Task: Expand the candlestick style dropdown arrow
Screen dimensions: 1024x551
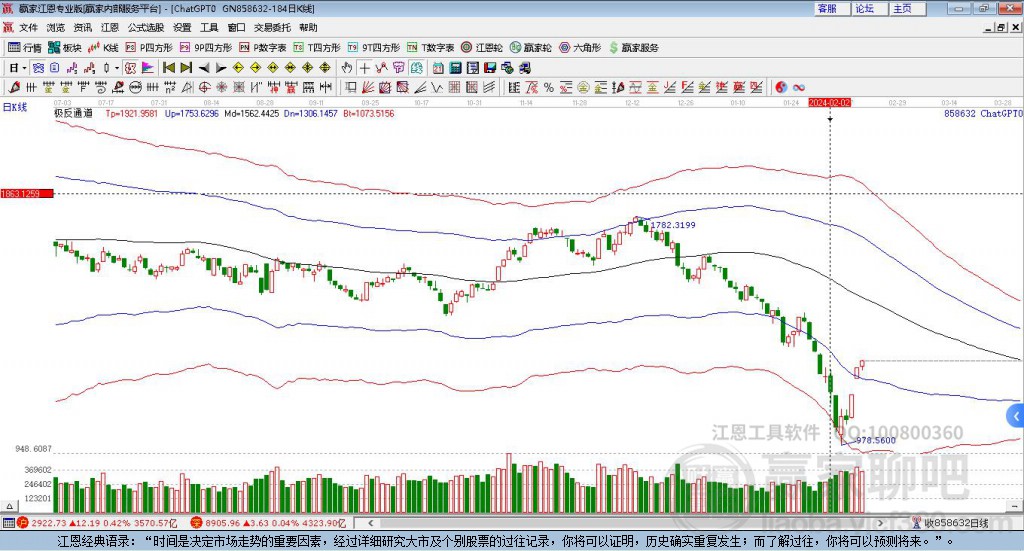Action: click(117, 68)
